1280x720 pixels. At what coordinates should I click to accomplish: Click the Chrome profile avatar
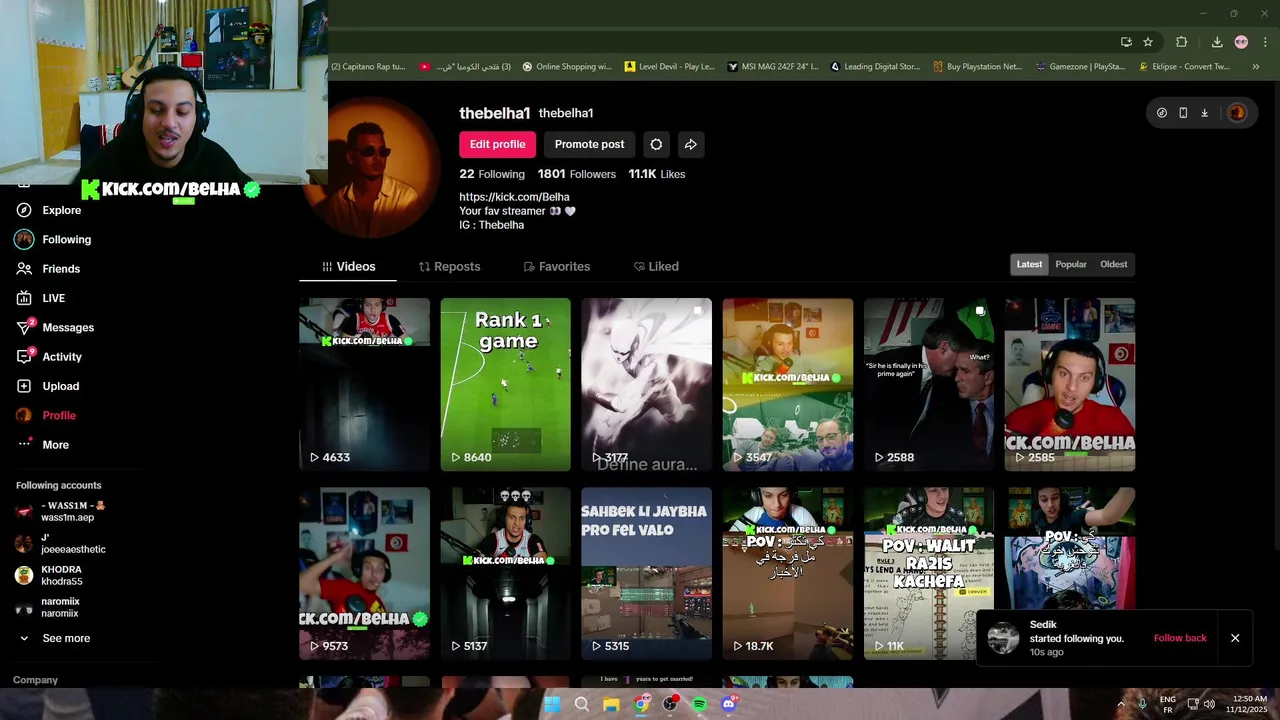(x=1241, y=42)
